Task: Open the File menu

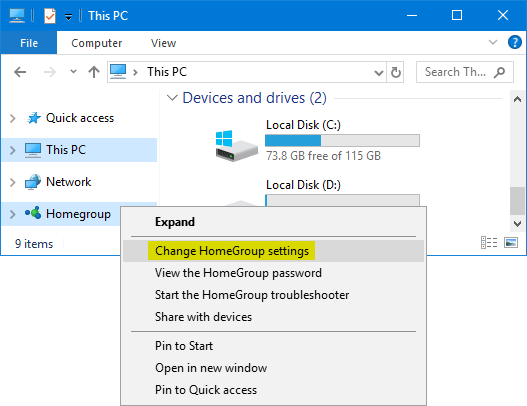Action: pos(29,43)
